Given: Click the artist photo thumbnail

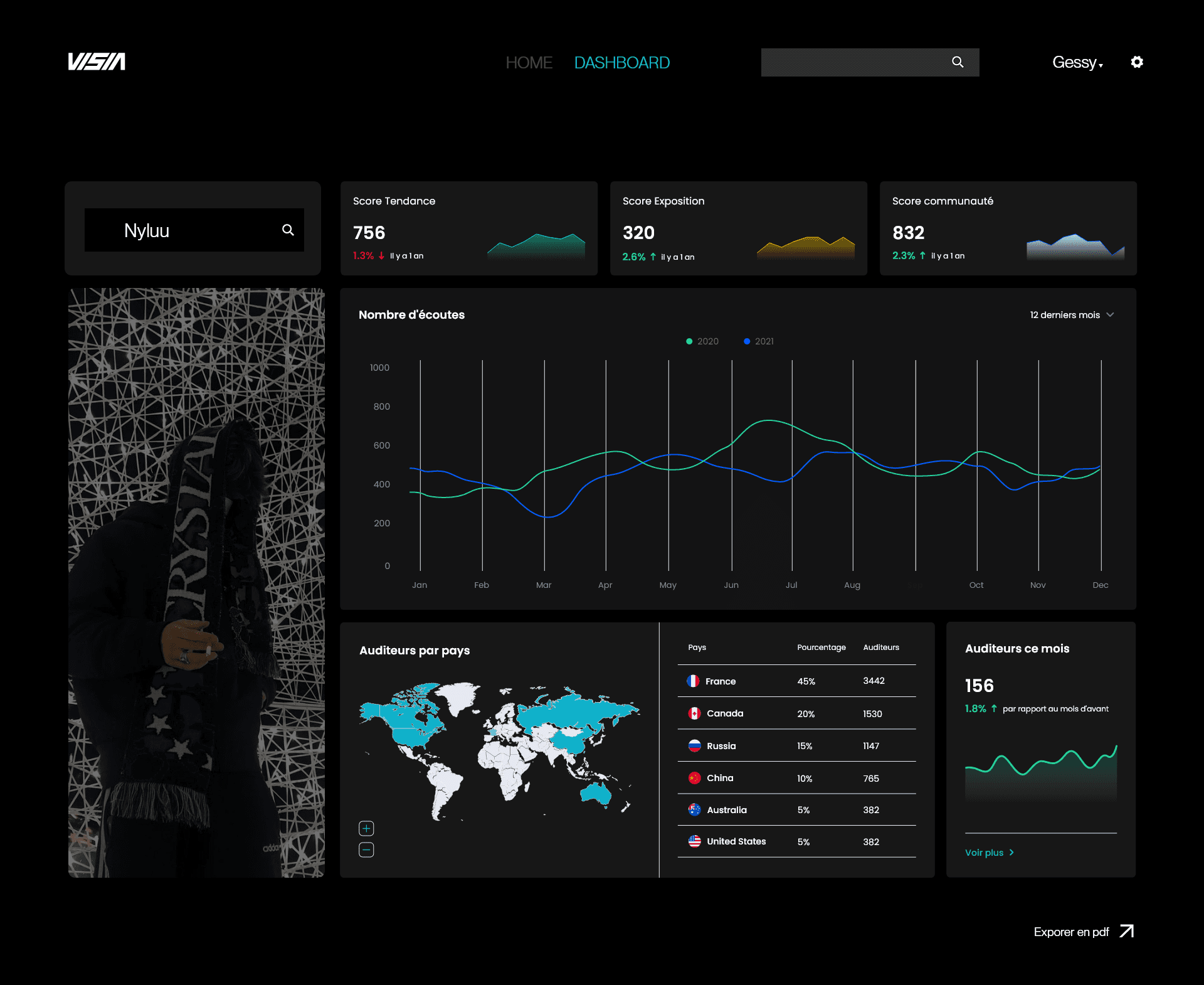Looking at the screenshot, I should coord(196,582).
